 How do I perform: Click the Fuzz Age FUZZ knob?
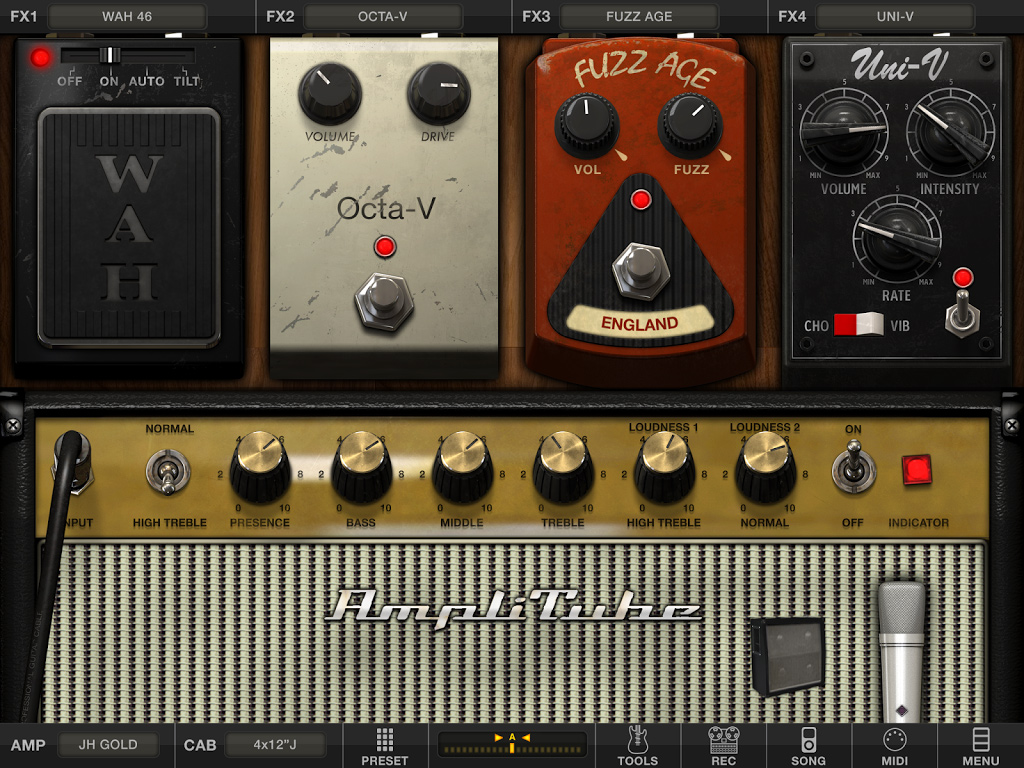click(x=690, y=125)
